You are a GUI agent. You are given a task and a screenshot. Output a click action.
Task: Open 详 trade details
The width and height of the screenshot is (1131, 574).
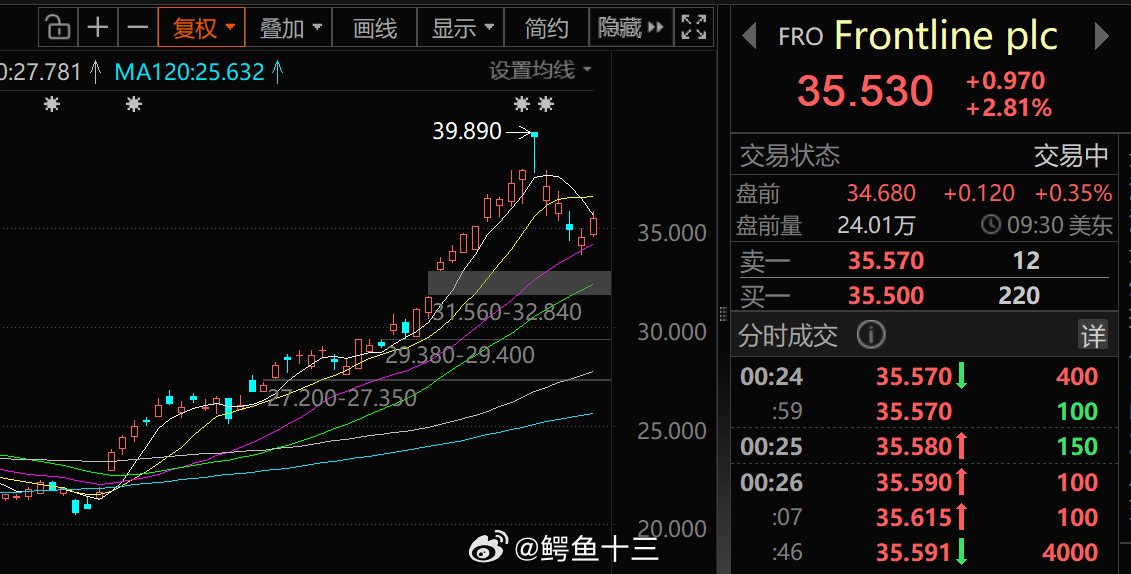(1093, 335)
